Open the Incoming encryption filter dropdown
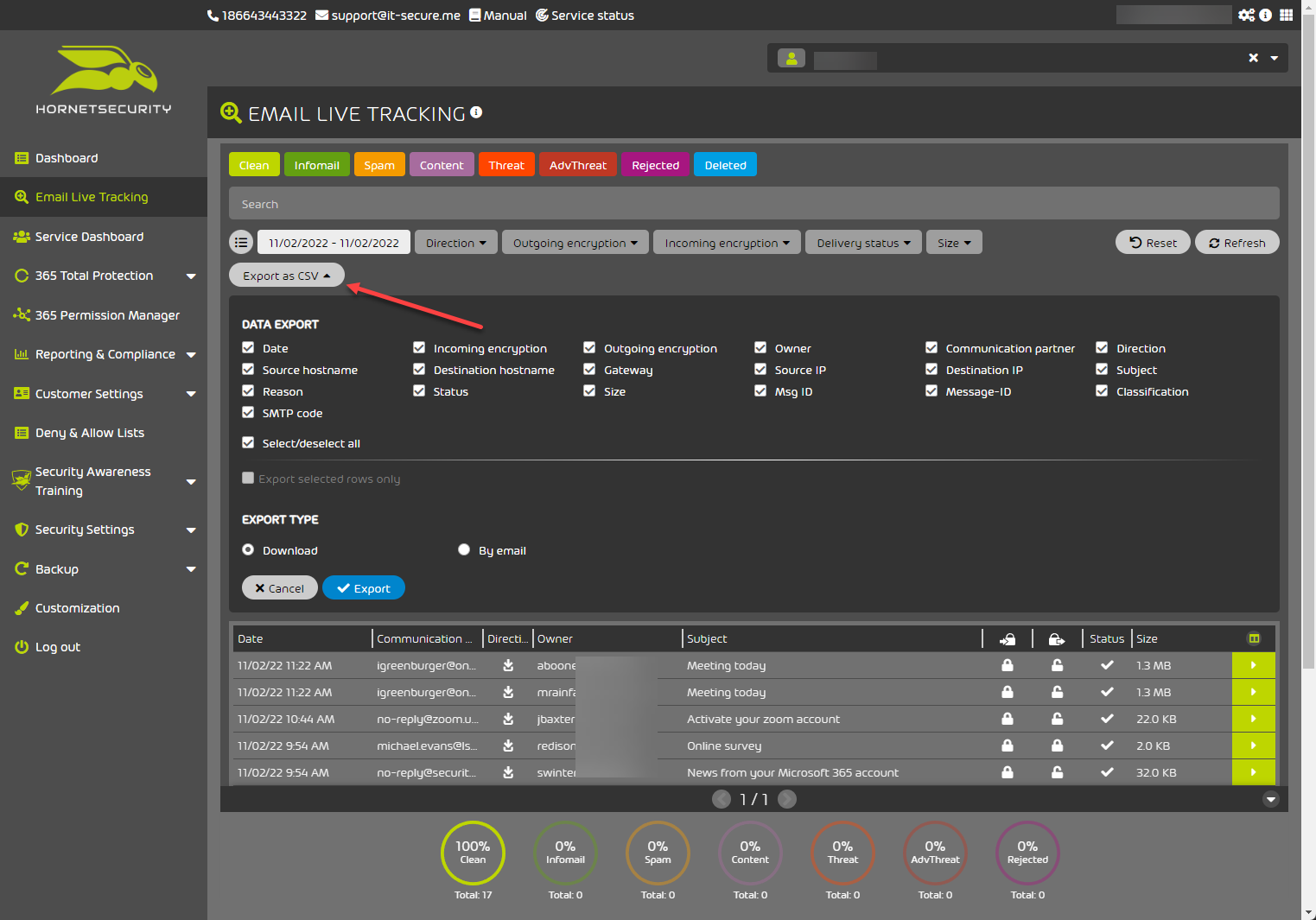Screen dimensions: 1316x920 [x=727, y=243]
